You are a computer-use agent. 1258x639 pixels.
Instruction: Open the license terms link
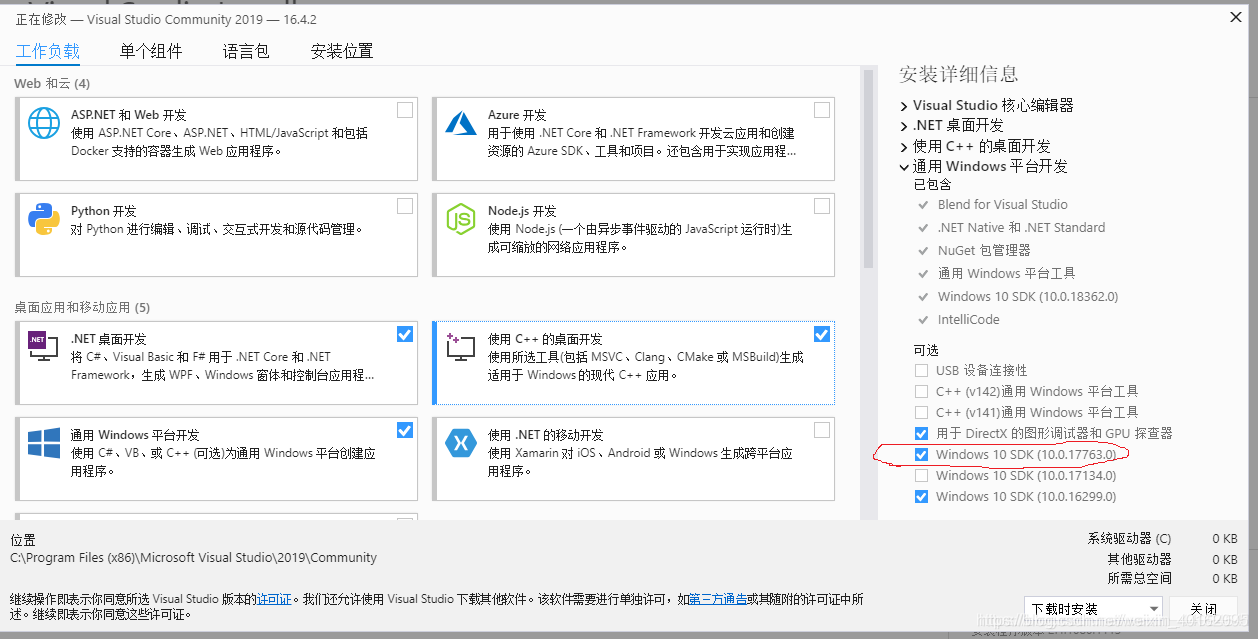(274, 599)
